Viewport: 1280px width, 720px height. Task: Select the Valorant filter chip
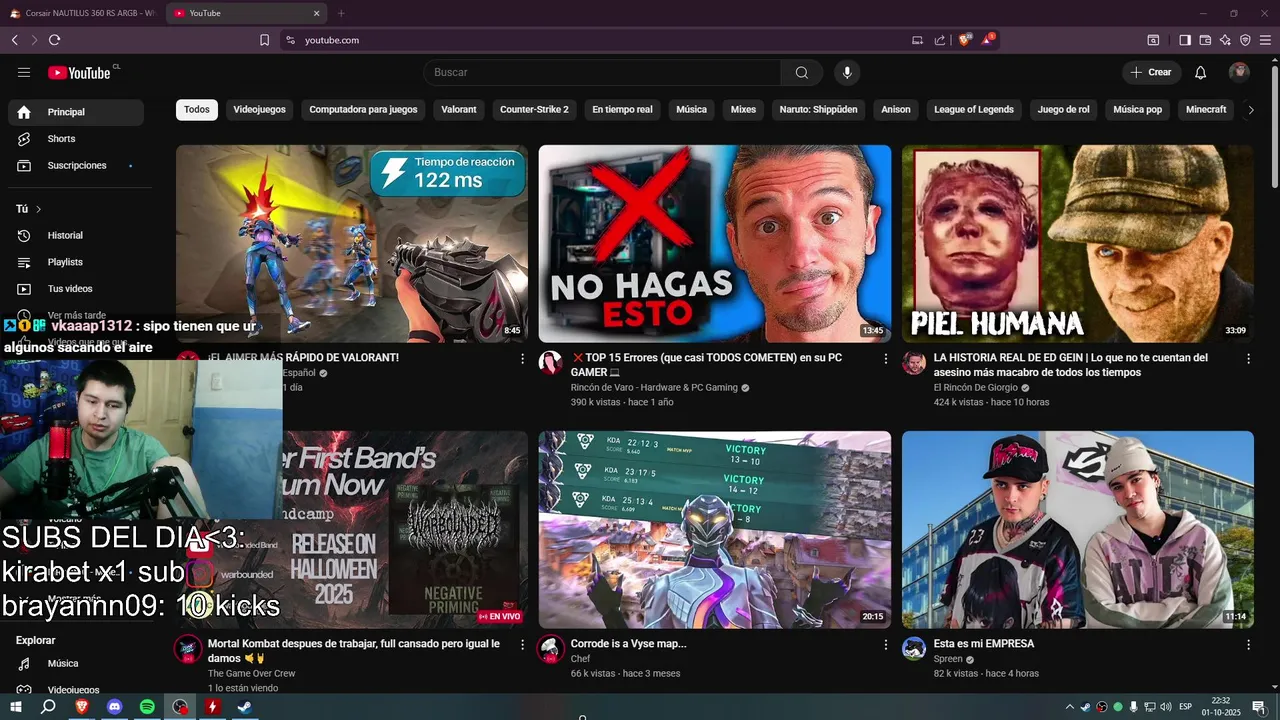[x=459, y=110]
